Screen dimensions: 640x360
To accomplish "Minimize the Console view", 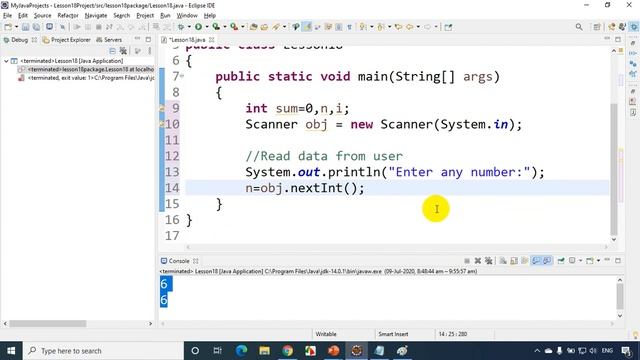I will click(607, 261).
